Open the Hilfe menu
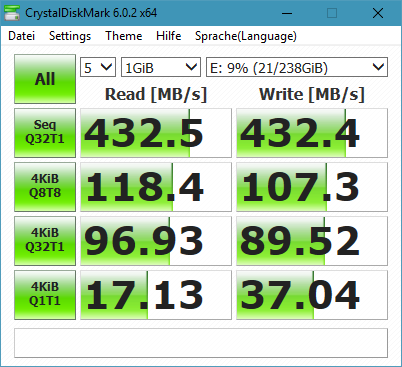Screen dimensions: 402x367 (x=169, y=36)
